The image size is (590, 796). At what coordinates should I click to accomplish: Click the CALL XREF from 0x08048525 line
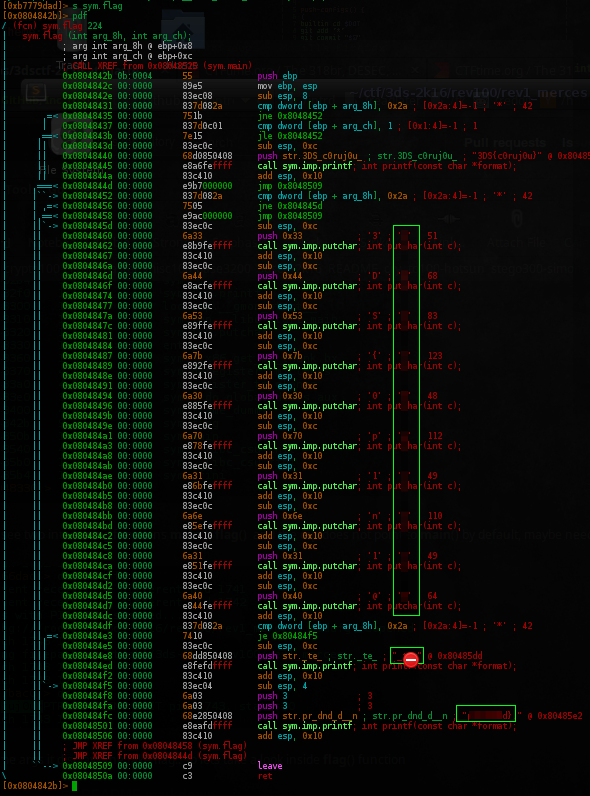[162, 66]
